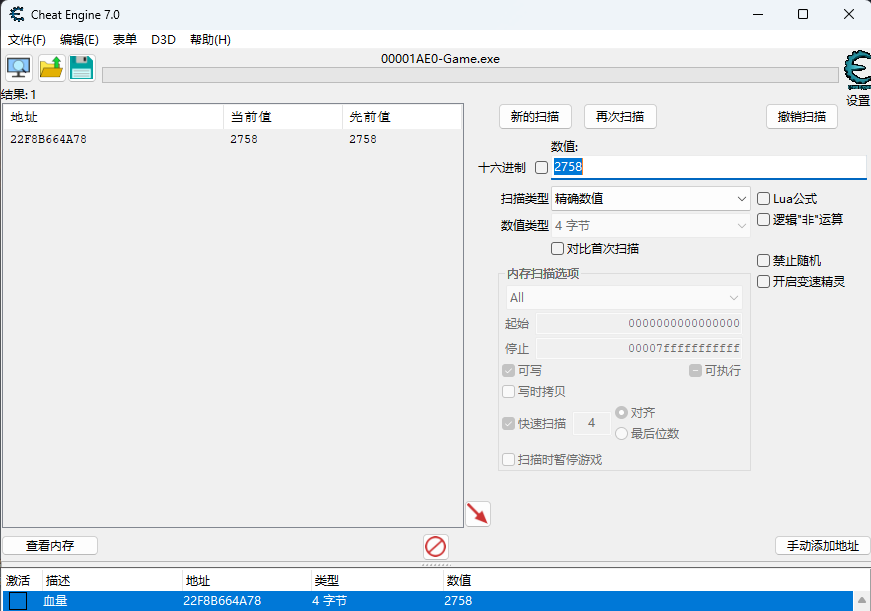This screenshot has height=611, width=871.
Task: Select the 最后位数 radio button
Action: (x=622, y=433)
